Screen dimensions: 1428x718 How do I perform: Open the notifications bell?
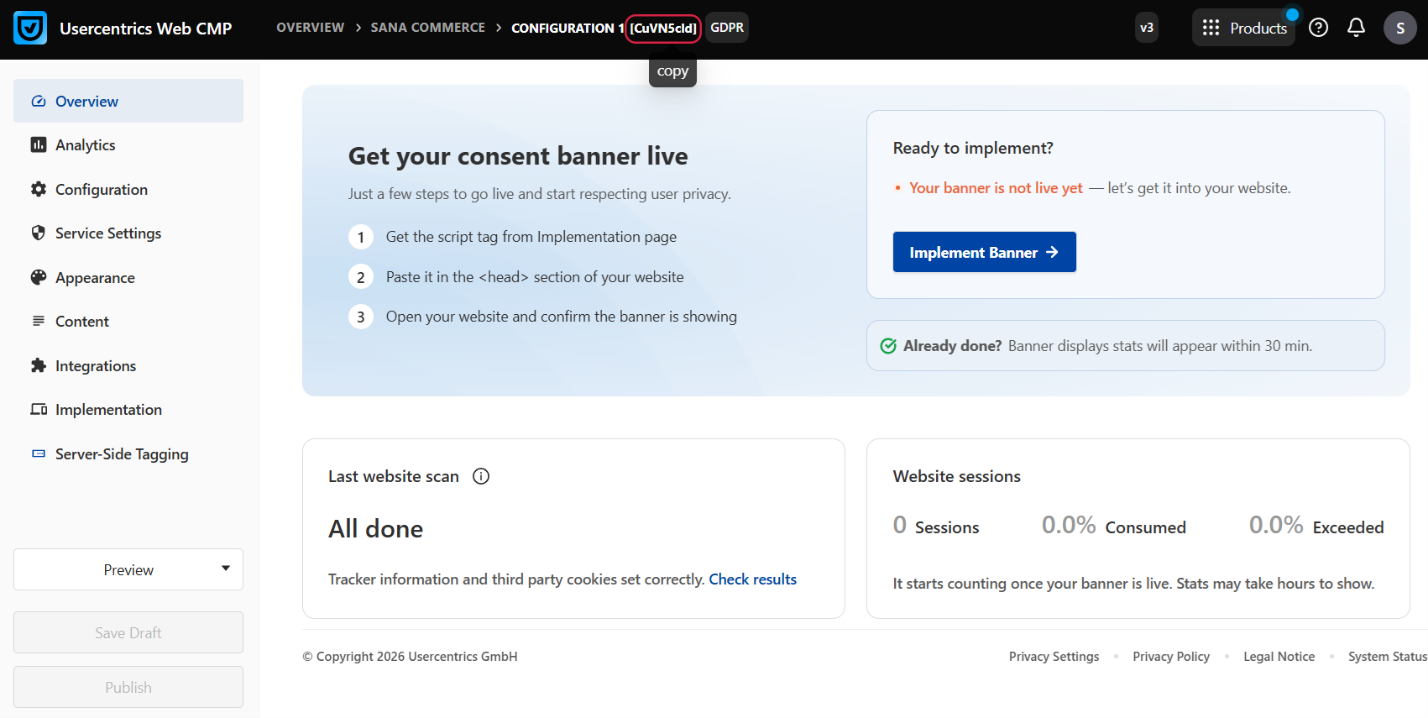tap(1356, 28)
